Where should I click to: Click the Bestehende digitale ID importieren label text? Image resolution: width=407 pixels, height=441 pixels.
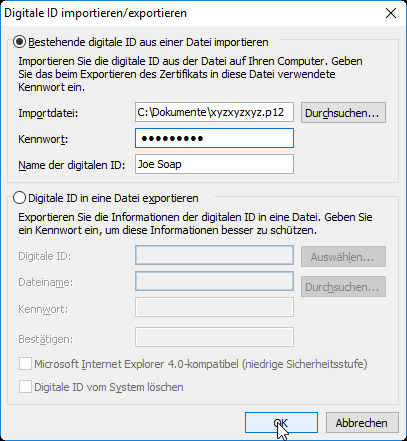coord(148,42)
